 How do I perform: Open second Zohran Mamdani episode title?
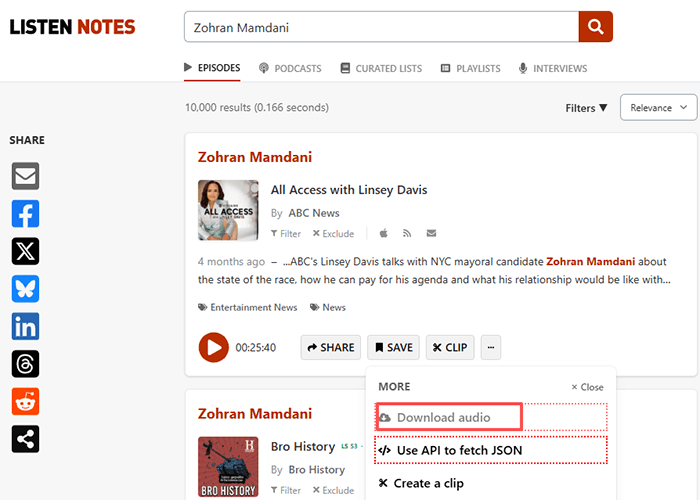click(255, 414)
